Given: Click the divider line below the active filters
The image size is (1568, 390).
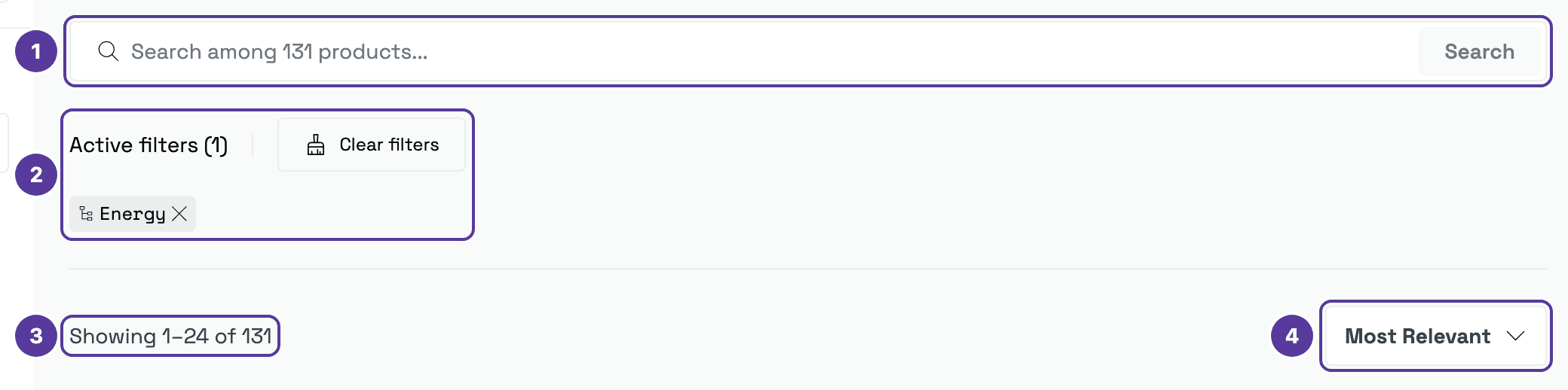Looking at the screenshot, I should [808, 269].
